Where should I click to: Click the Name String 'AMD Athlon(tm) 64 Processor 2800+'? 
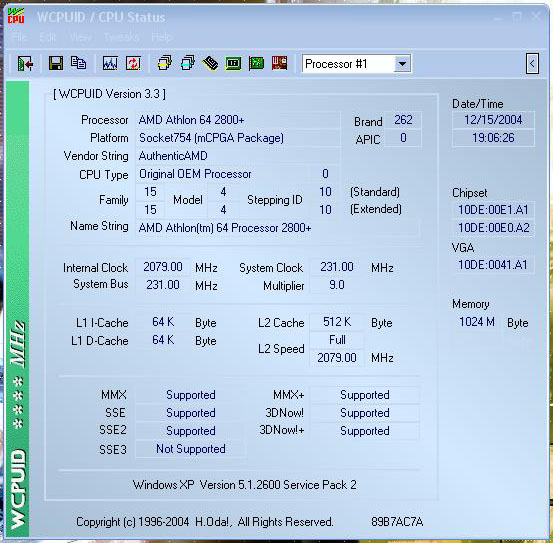click(278, 228)
